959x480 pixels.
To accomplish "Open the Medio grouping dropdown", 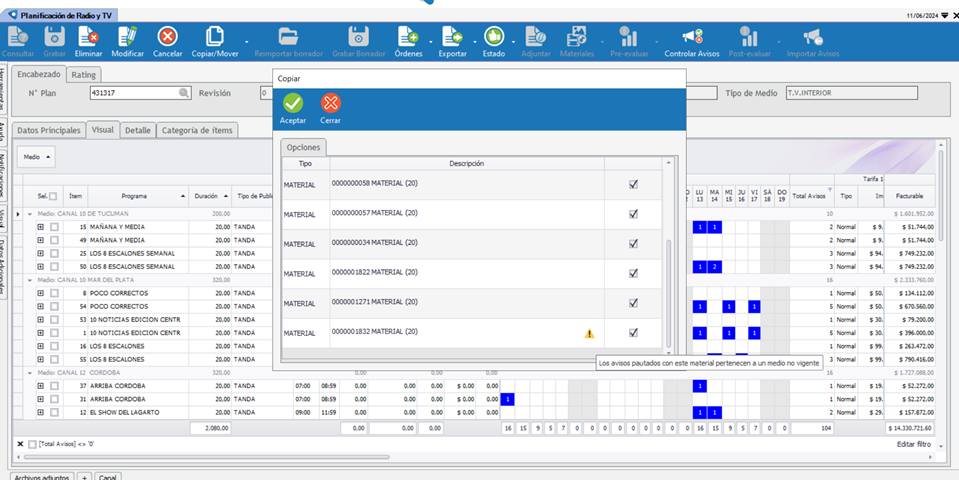I will (37, 157).
